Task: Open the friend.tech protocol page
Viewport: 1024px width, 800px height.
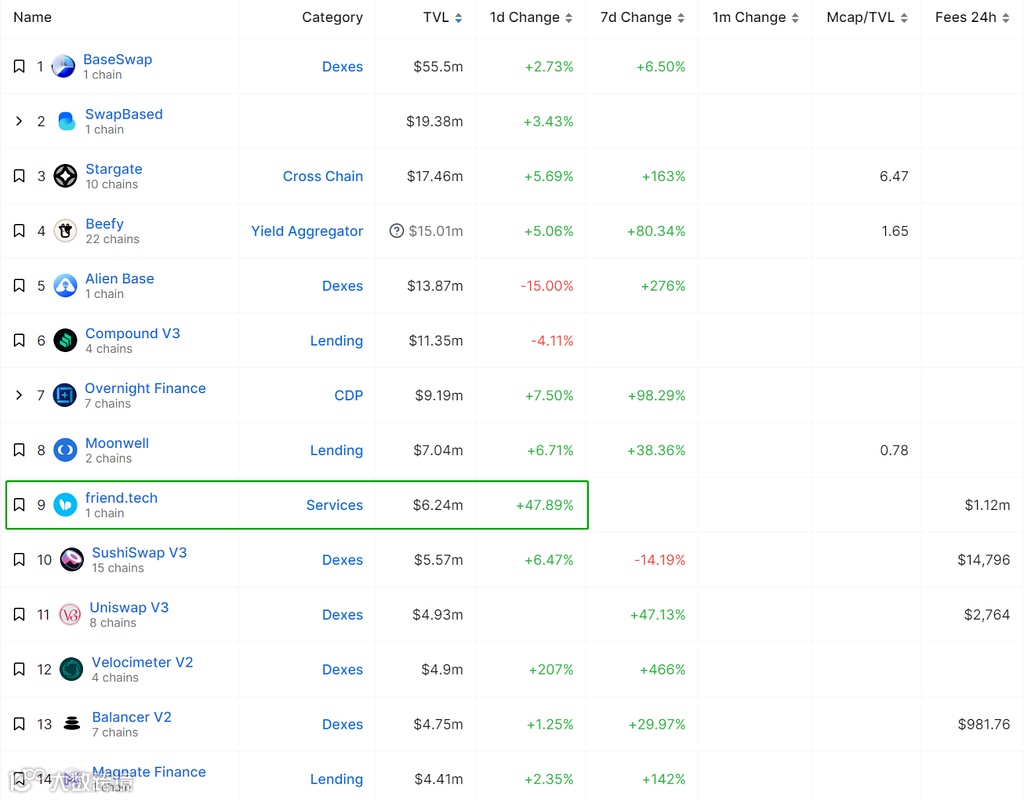Action: pyautogui.click(x=121, y=498)
